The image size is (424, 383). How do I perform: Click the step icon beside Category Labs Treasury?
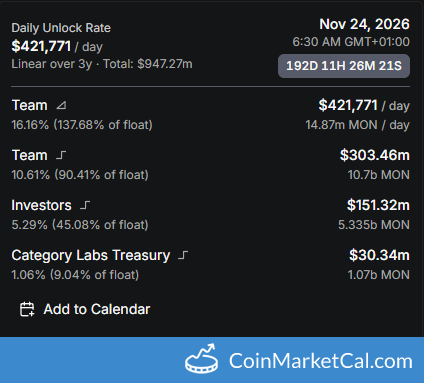(x=183, y=255)
